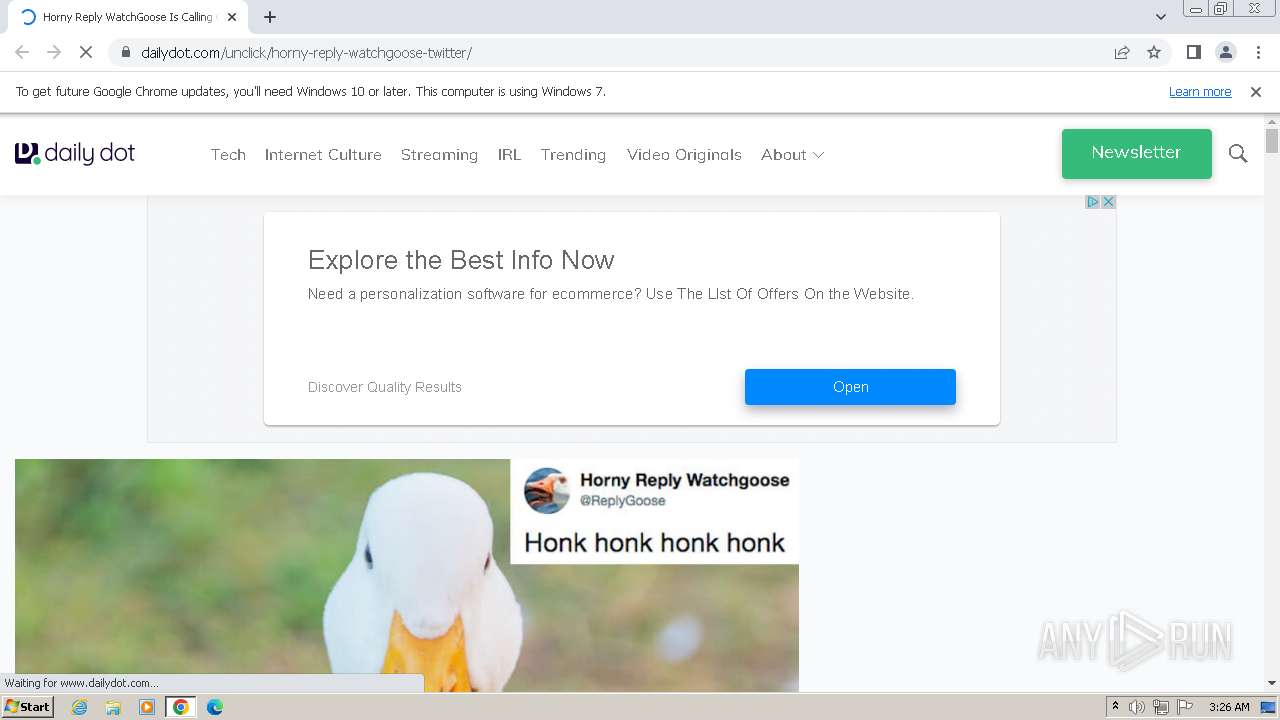Click the browser back arrow
The image size is (1280, 720).
[22, 52]
